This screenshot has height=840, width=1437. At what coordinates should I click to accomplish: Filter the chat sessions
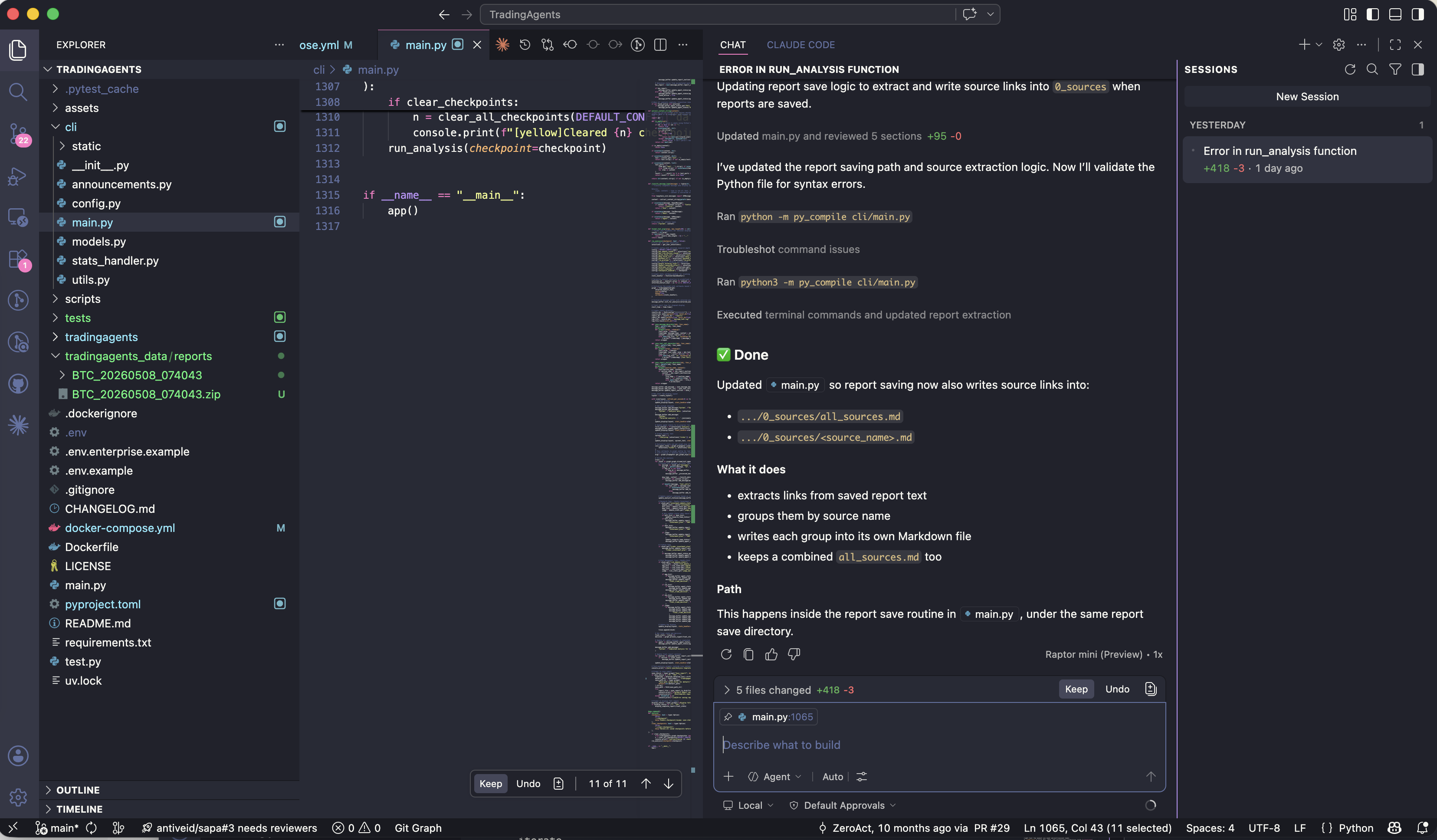(1395, 69)
